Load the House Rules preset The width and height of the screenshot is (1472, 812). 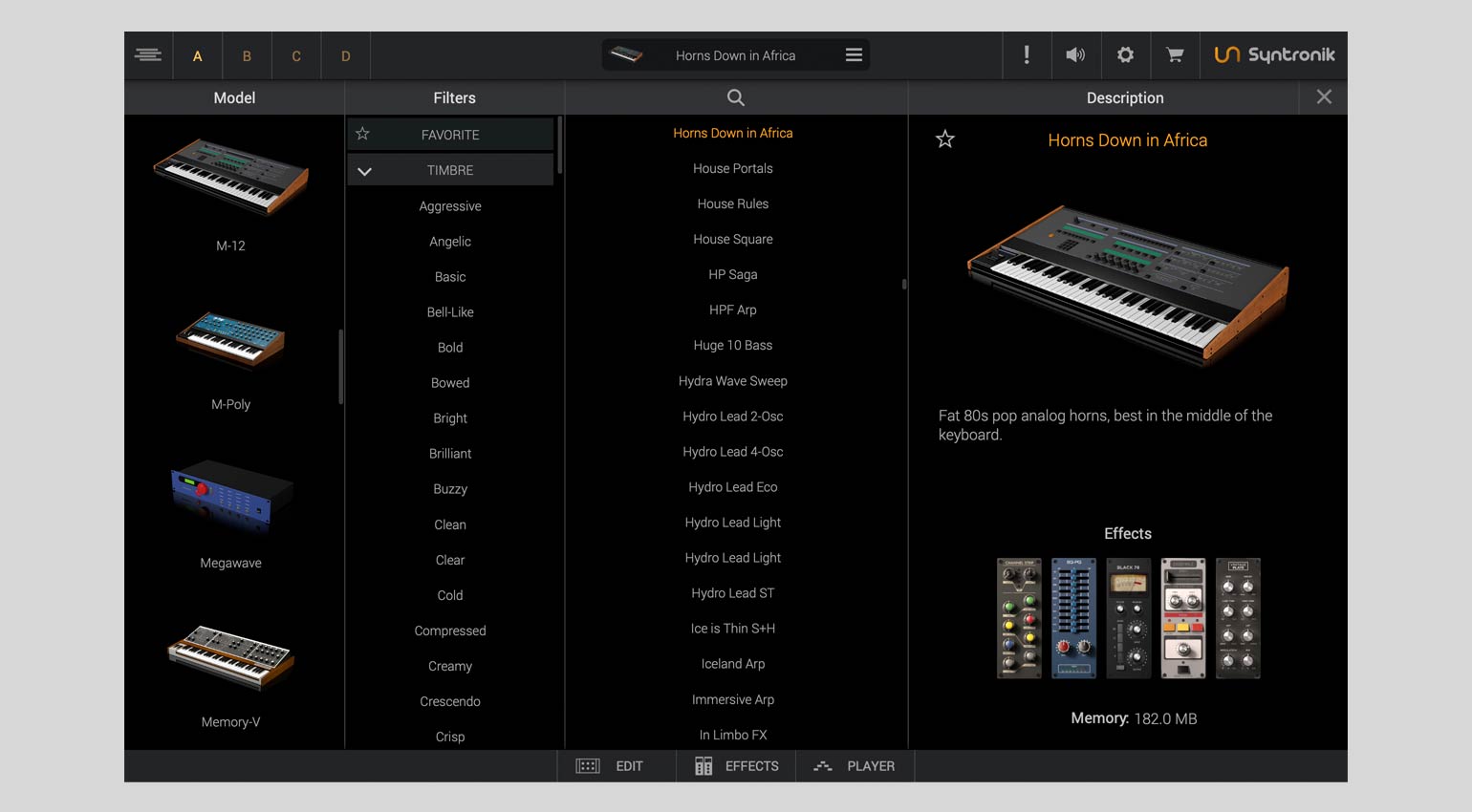tap(733, 203)
